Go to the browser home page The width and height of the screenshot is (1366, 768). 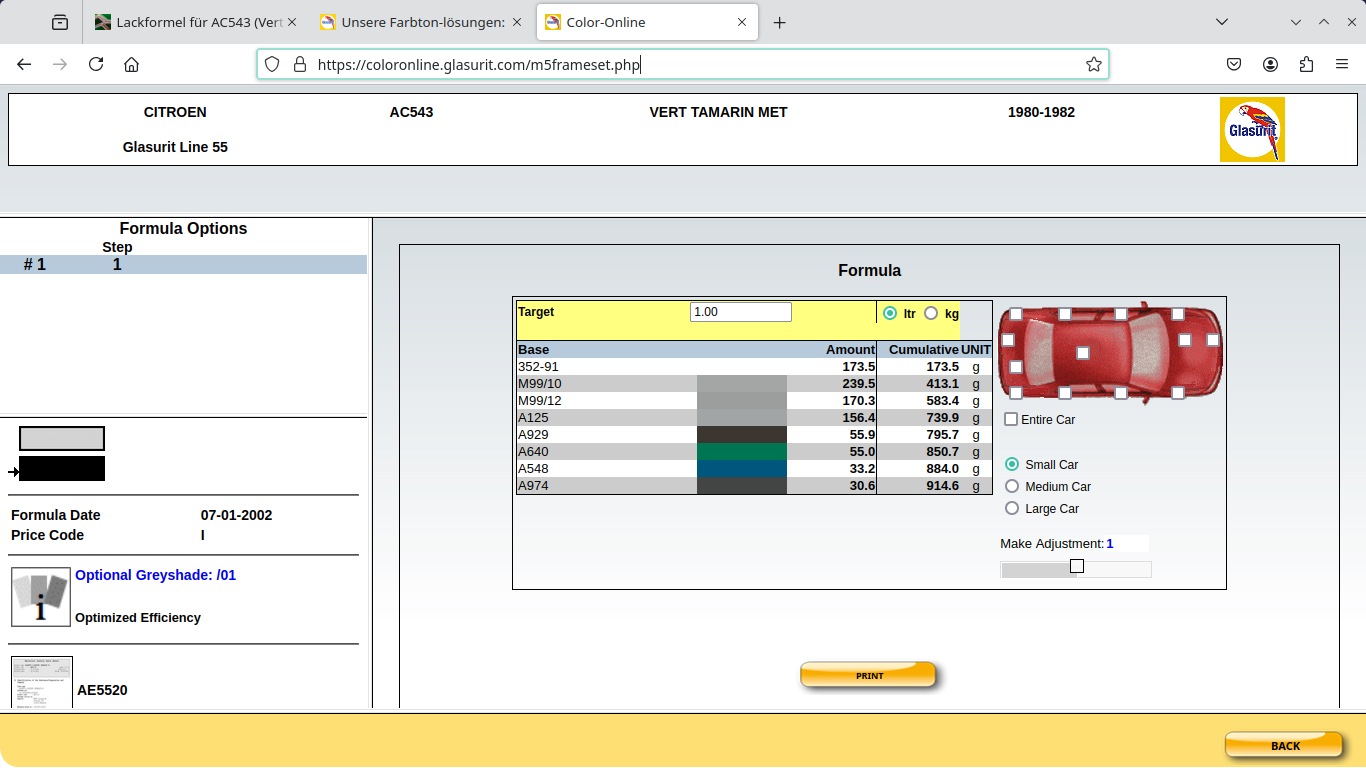(131, 64)
